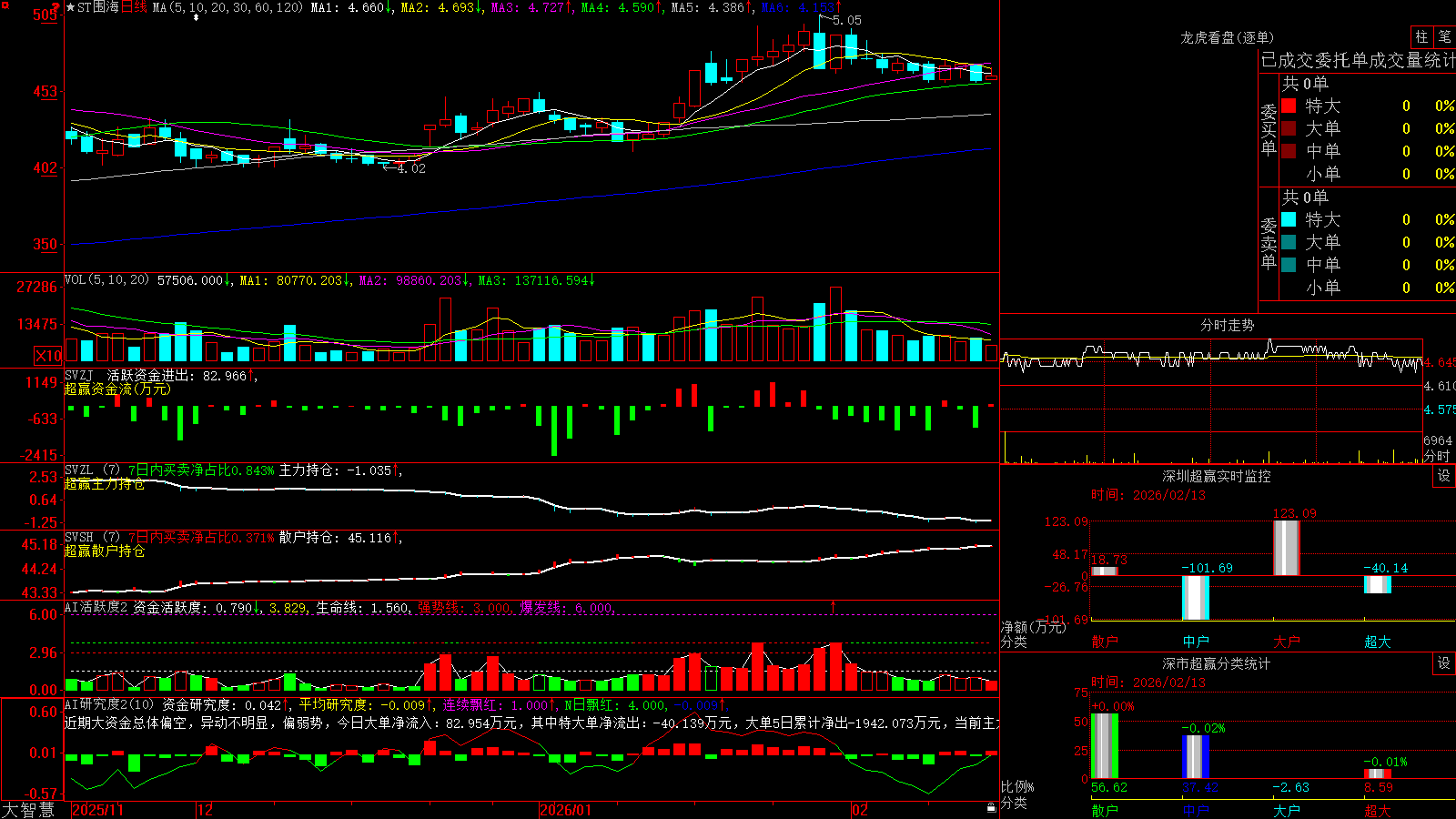Click the 深圳超赢实时监控 panel title

[1217, 476]
